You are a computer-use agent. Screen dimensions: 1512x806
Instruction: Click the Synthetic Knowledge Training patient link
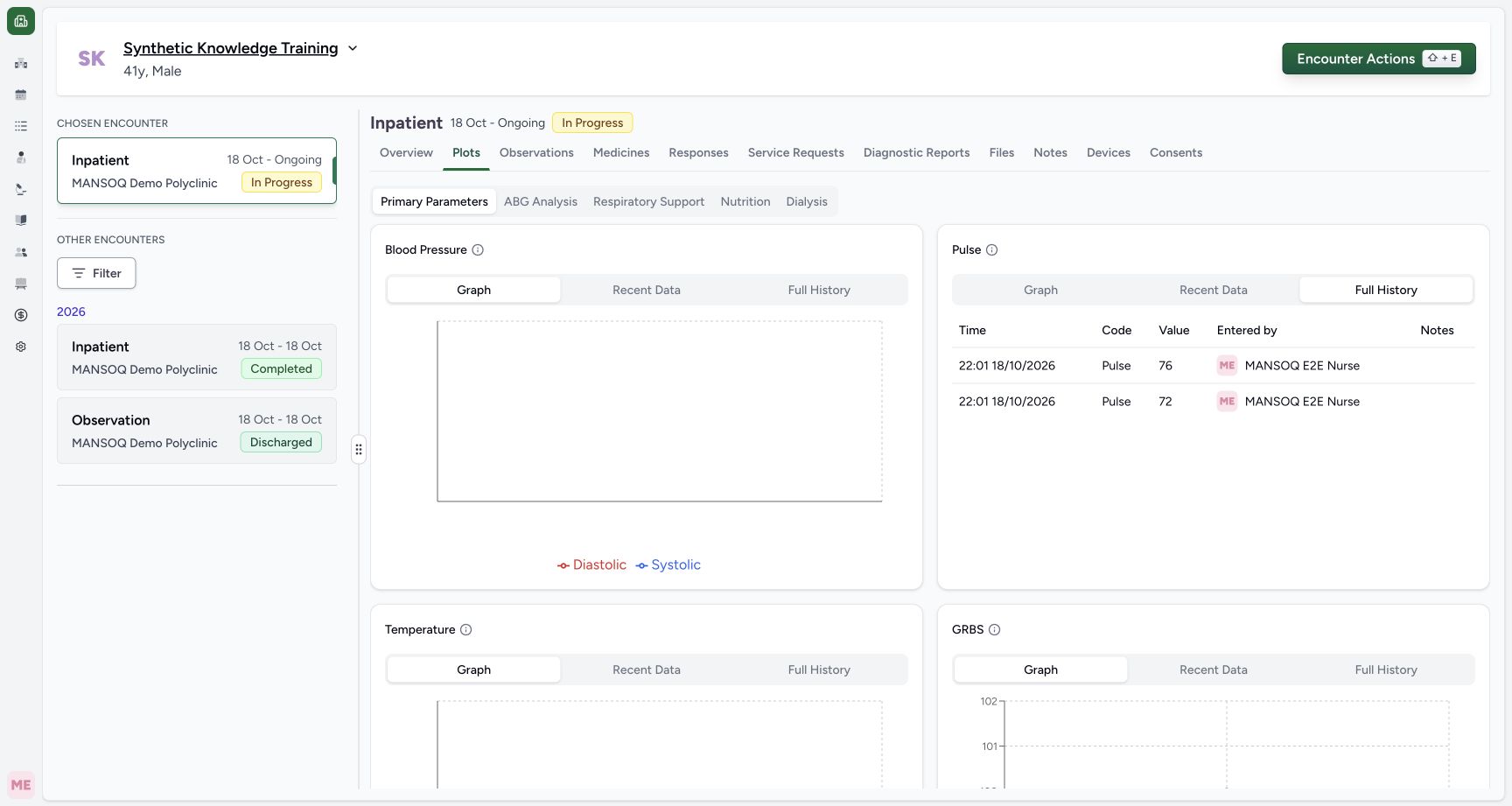pyautogui.click(x=230, y=48)
